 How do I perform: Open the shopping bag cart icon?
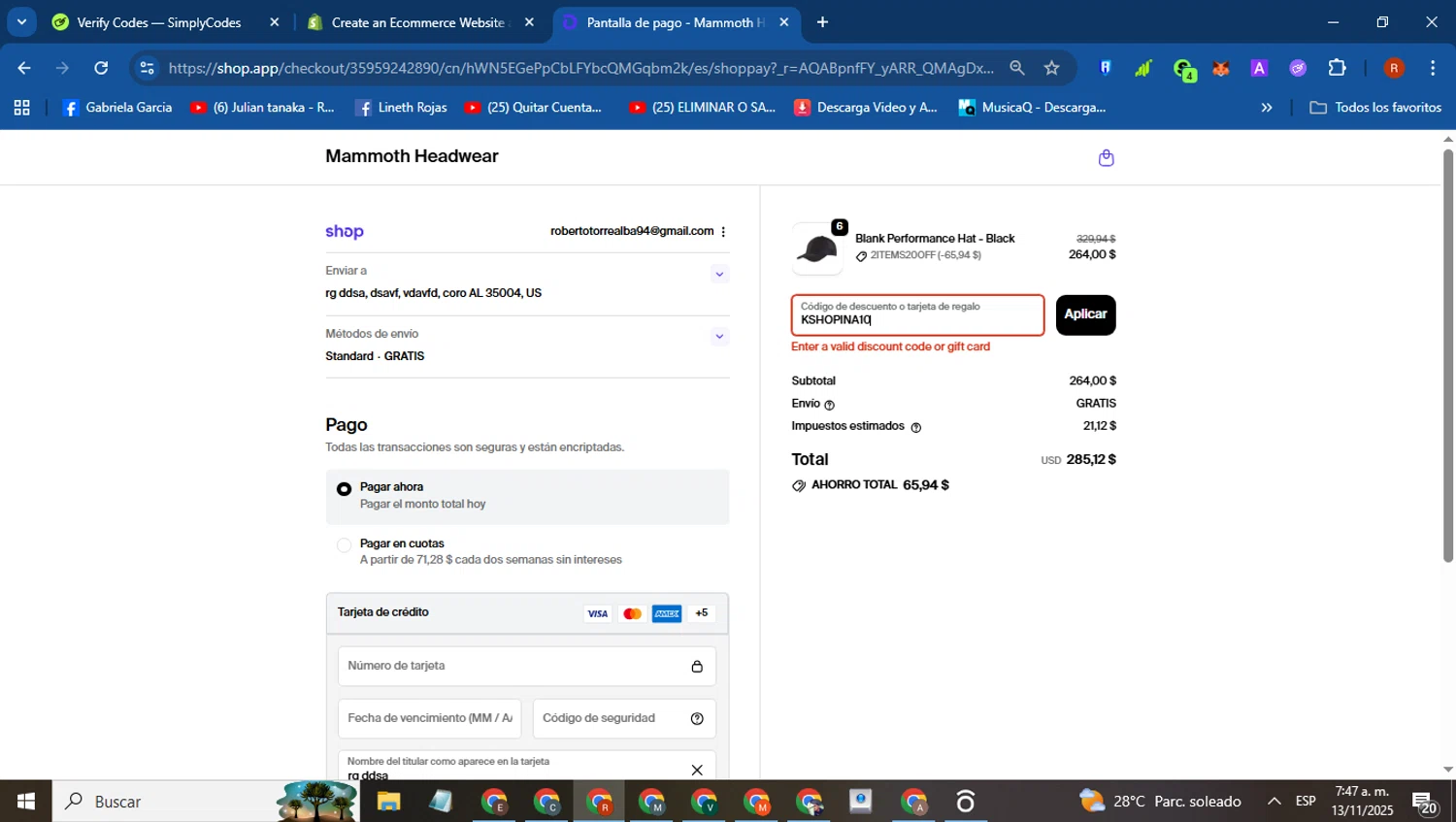click(x=1106, y=158)
